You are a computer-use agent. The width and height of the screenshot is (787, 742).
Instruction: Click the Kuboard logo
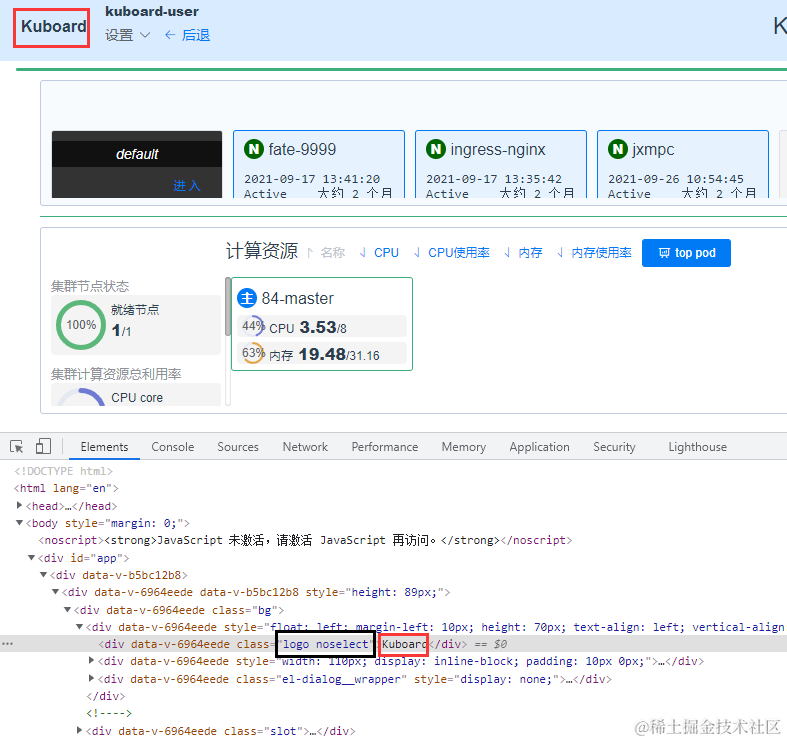pyautogui.click(x=53, y=26)
